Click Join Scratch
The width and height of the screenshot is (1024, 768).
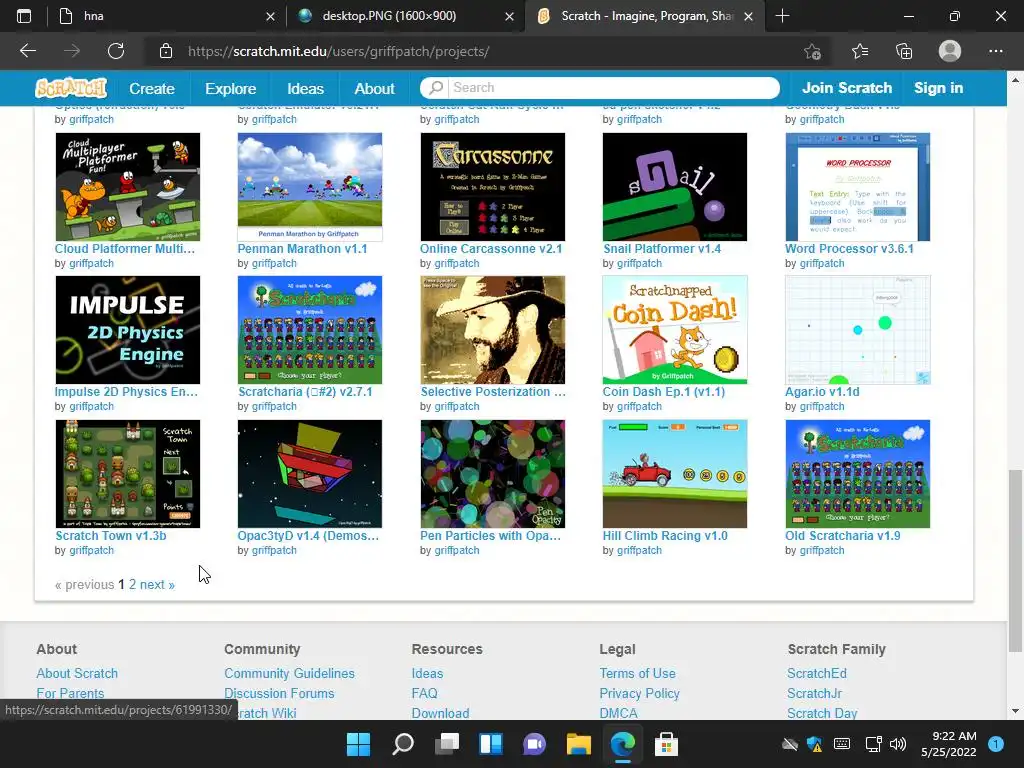[x=846, y=88]
